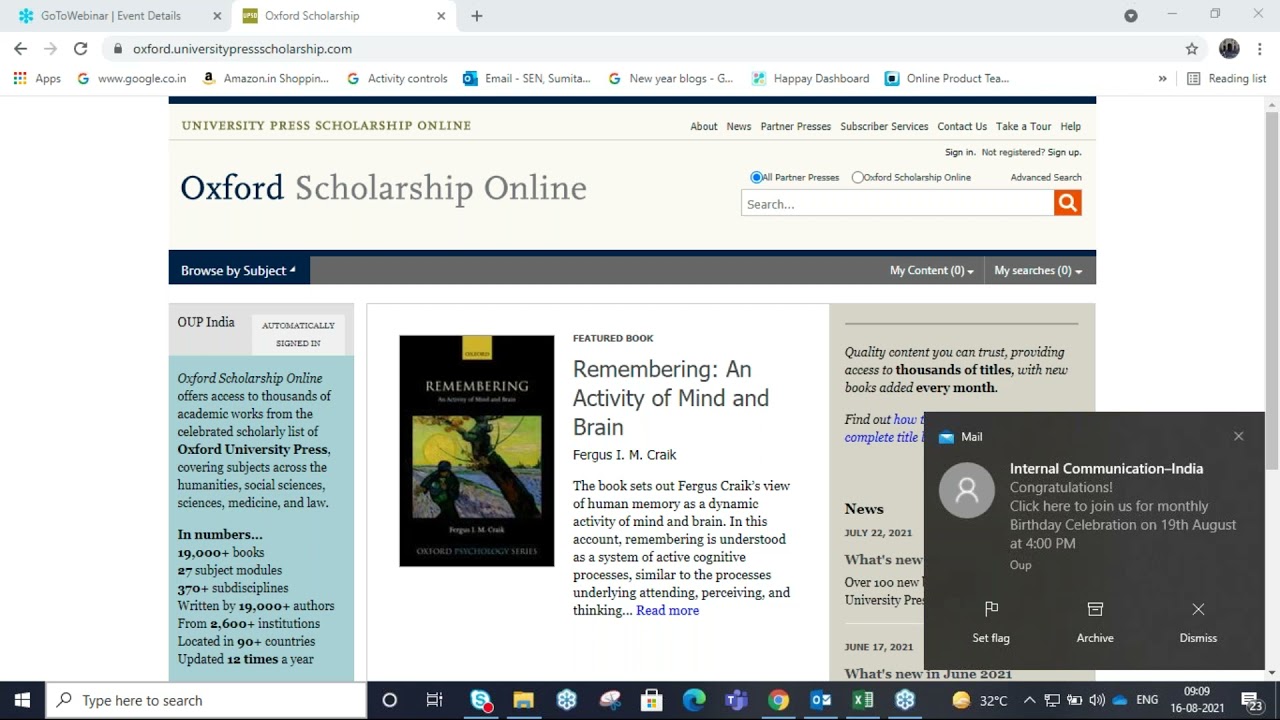Click the Oxford Scholarship Online logo
The image size is (1280, 720).
coord(383,188)
